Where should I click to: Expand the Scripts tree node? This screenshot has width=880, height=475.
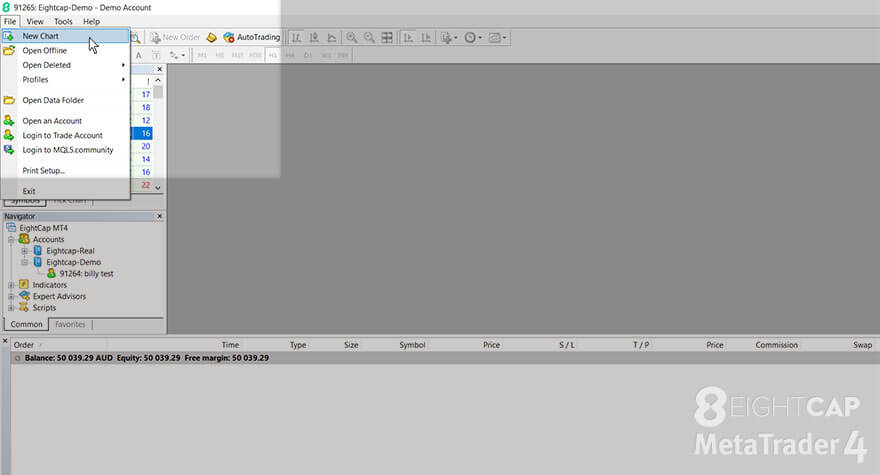(x=11, y=308)
